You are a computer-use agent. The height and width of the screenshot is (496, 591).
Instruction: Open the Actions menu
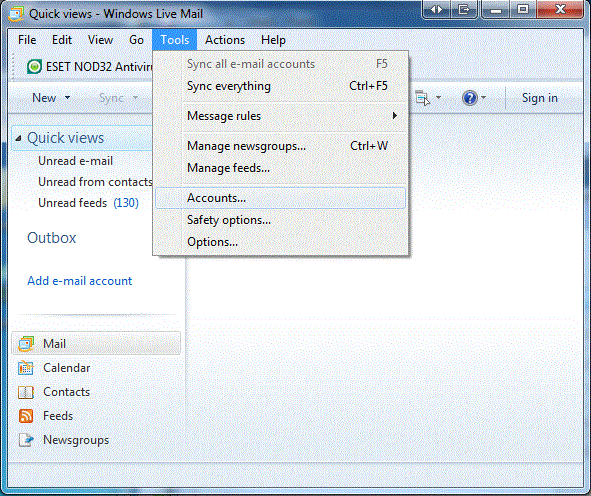[x=225, y=40]
